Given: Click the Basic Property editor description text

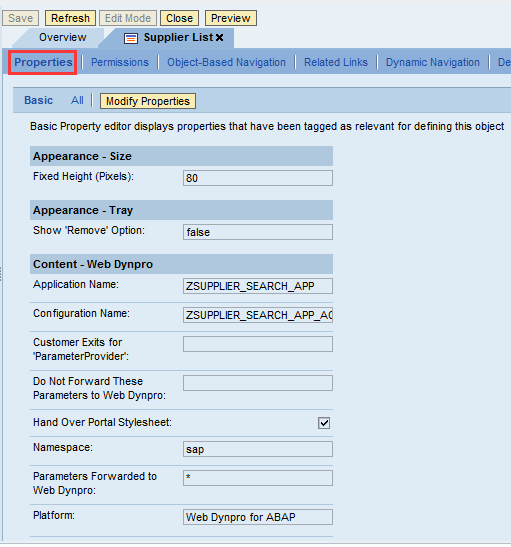Looking at the screenshot, I should pos(267,126).
